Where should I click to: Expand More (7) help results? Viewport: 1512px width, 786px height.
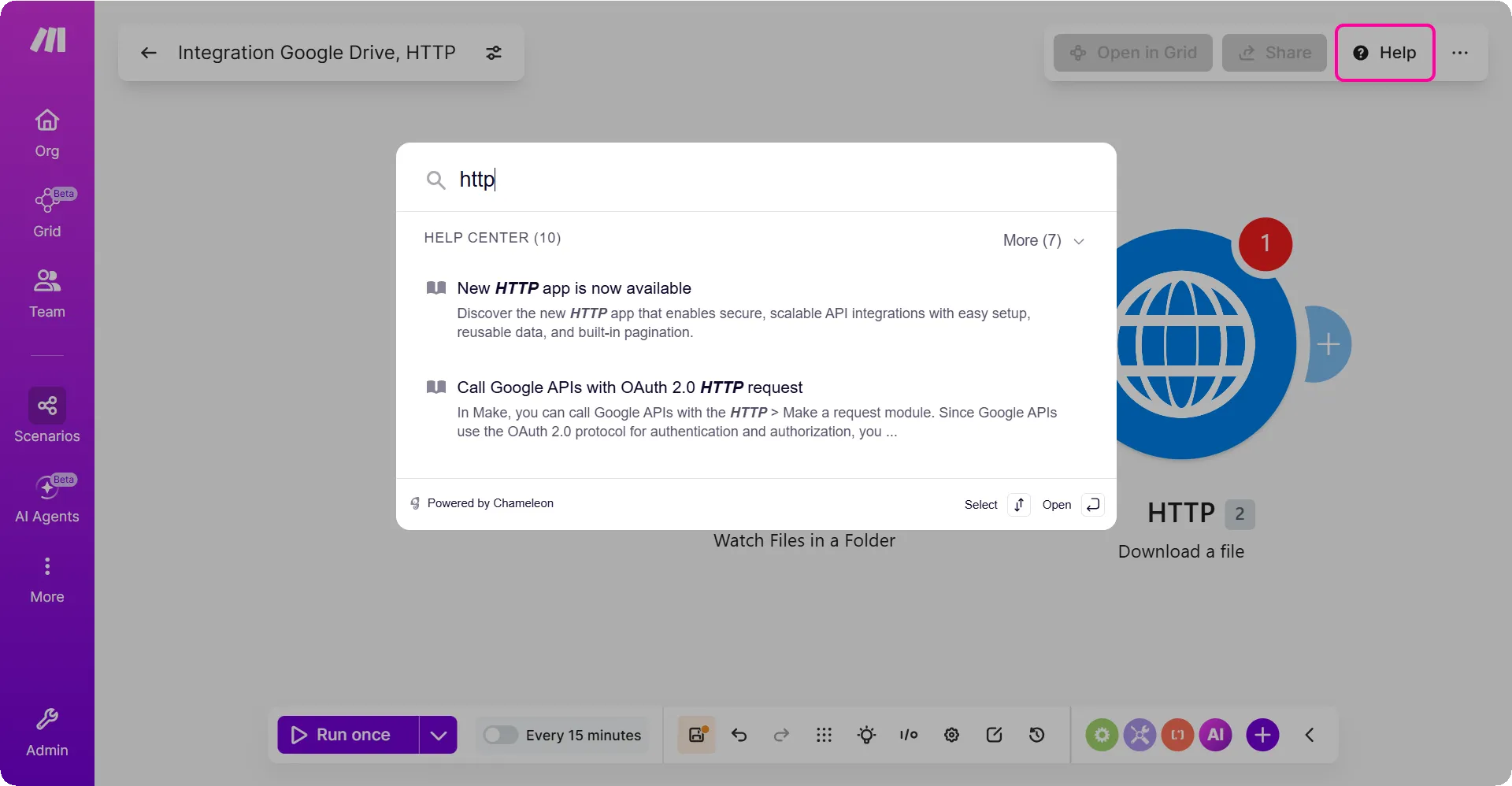(x=1044, y=240)
